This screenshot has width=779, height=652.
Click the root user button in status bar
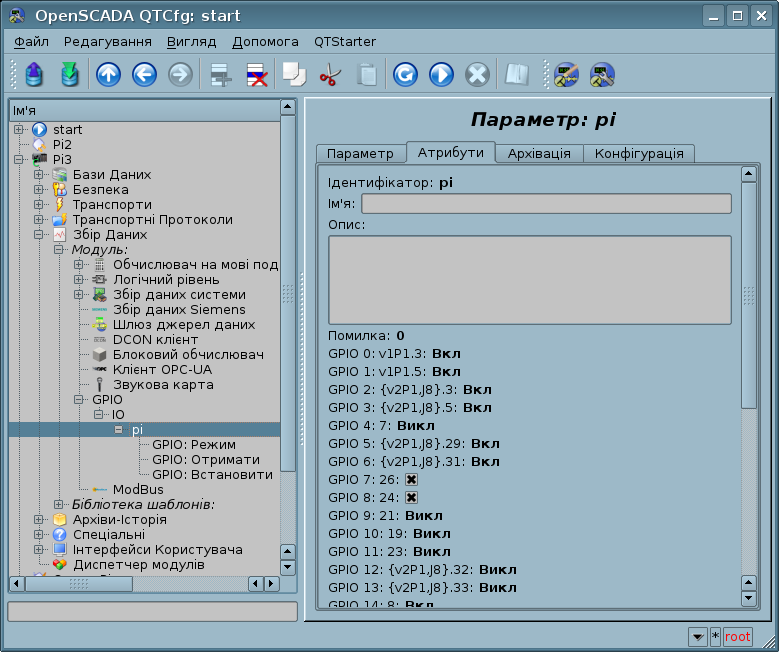click(738, 636)
